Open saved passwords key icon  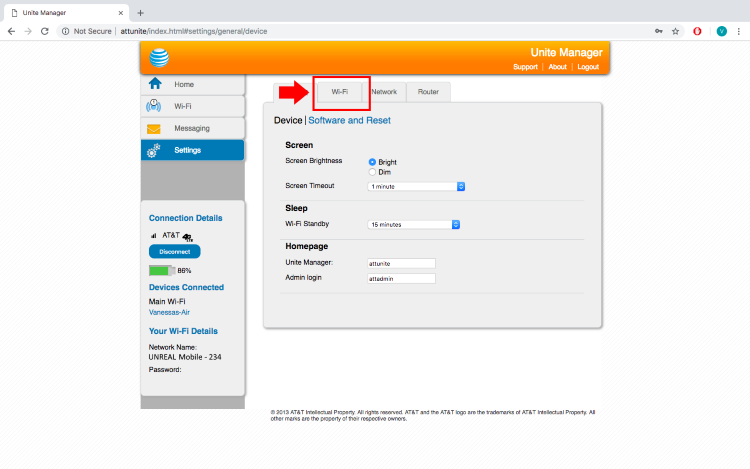pyautogui.click(x=659, y=31)
